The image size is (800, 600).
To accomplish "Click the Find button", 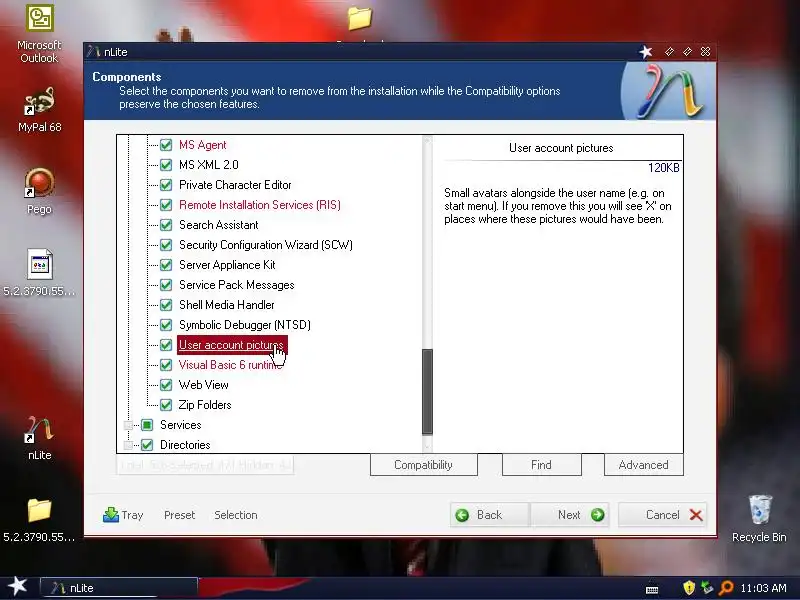I will pos(541,465).
